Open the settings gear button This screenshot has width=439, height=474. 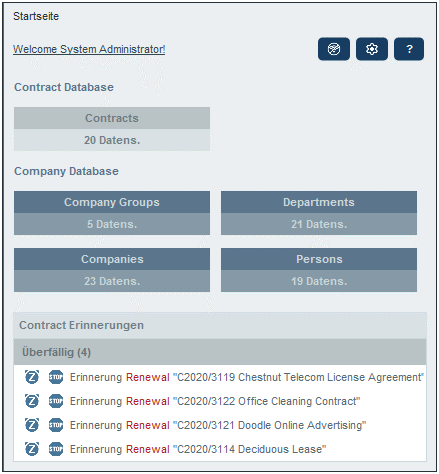(x=372, y=49)
